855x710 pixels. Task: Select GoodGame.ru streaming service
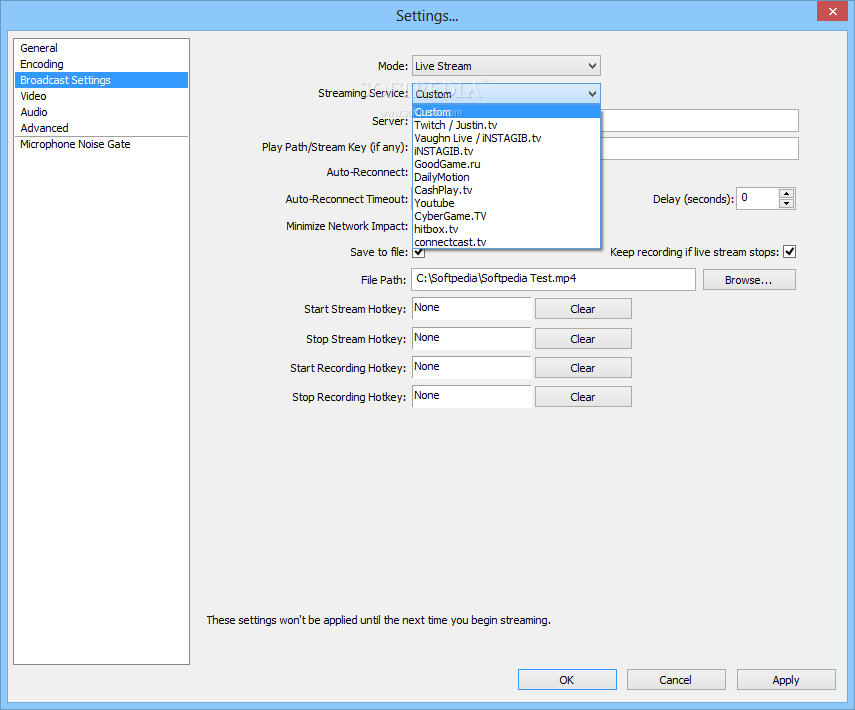[x=506, y=164]
